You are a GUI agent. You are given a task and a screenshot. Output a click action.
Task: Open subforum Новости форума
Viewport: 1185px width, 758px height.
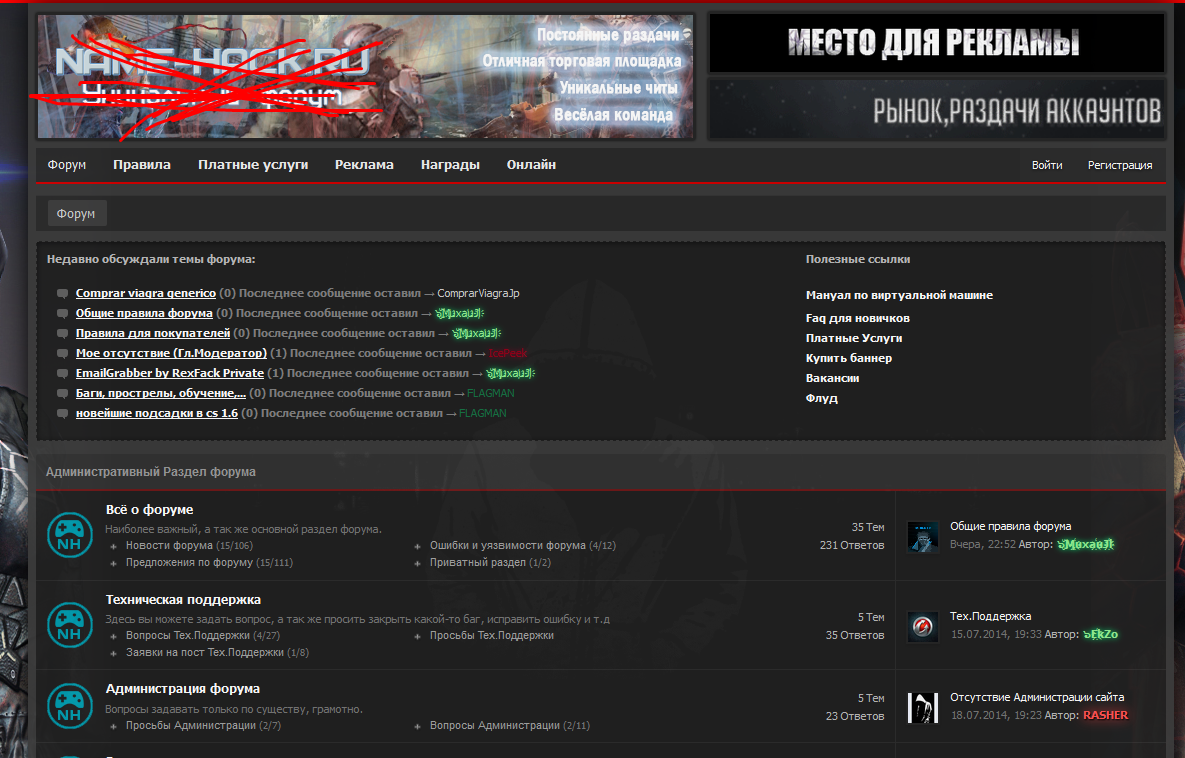click(x=169, y=546)
